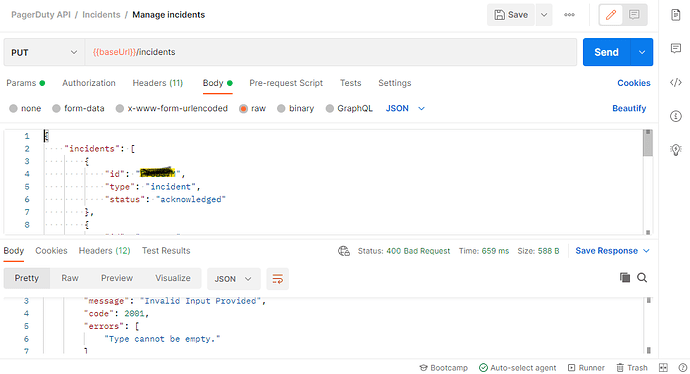Expand the Send button dropdown arrow
The image size is (690, 374).
[642, 52]
